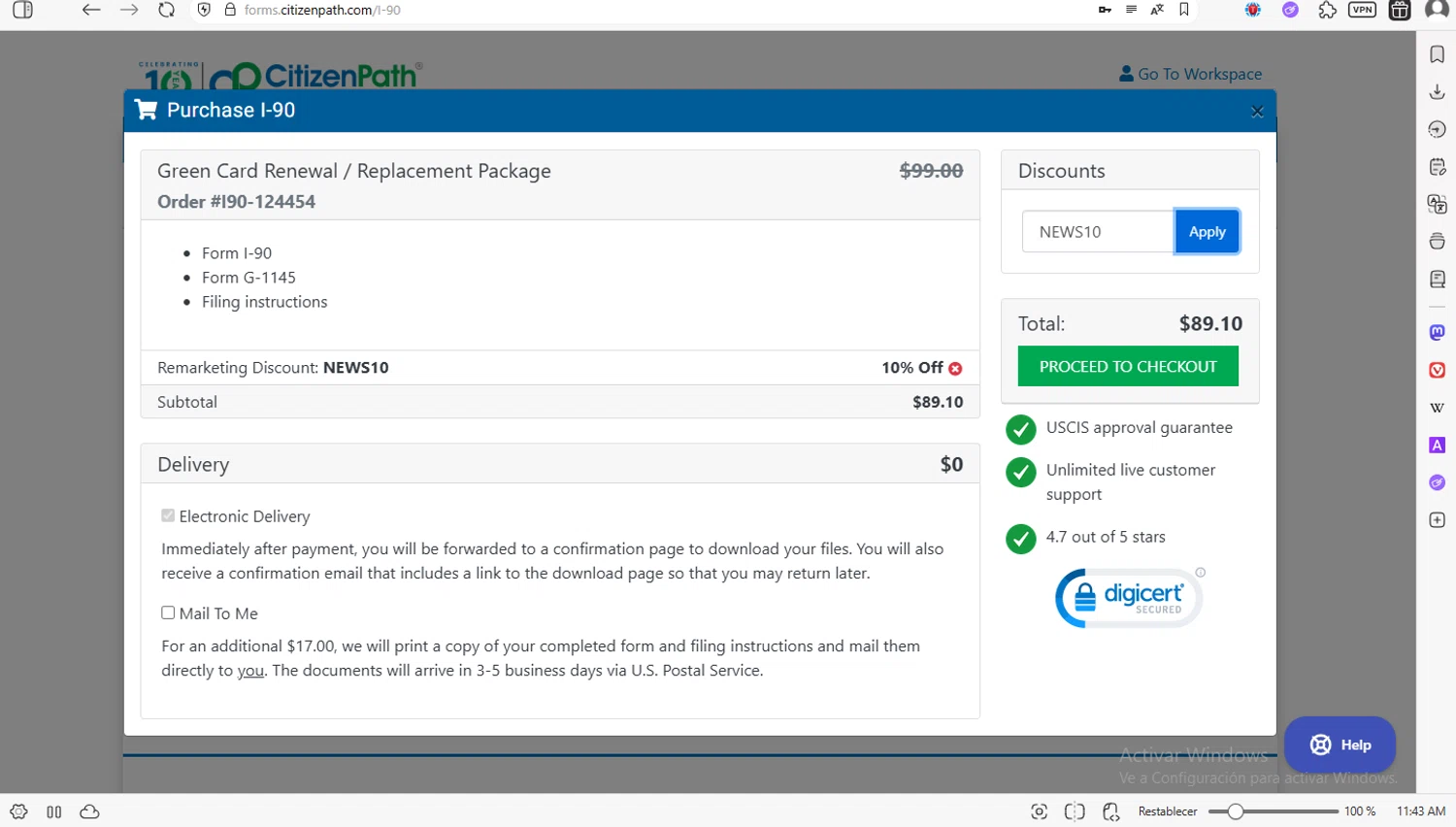Screen dimensions: 1456x827
Task: Toggle the browser side panel icon
Action: click(x=22, y=10)
